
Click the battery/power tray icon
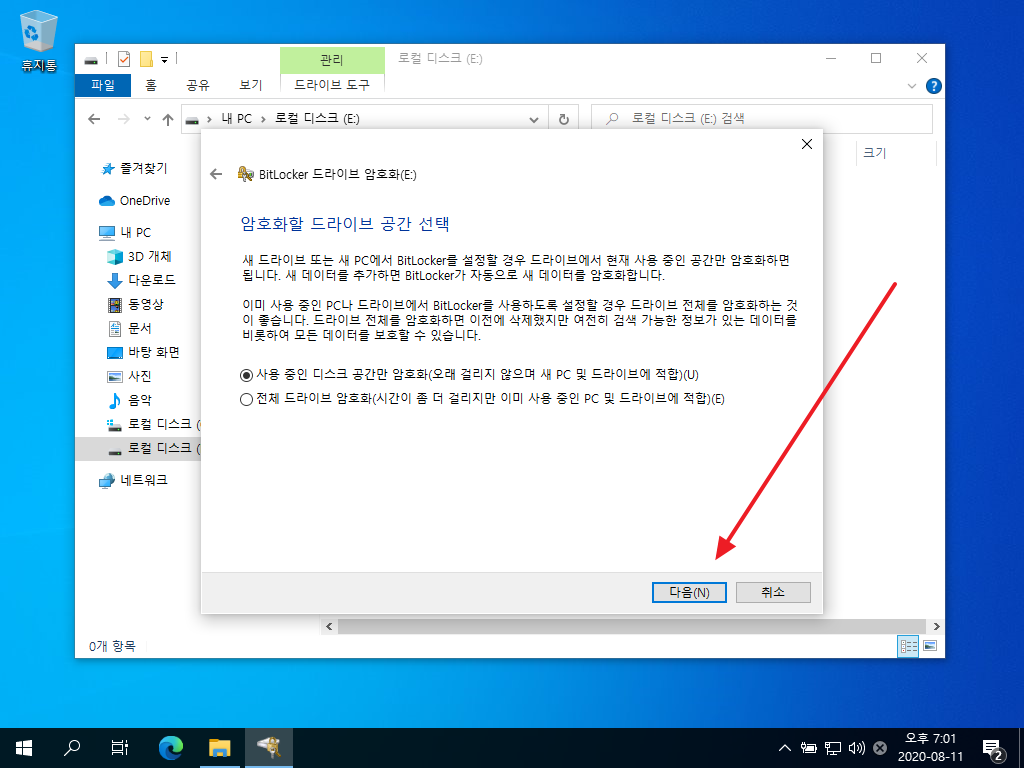pos(809,748)
